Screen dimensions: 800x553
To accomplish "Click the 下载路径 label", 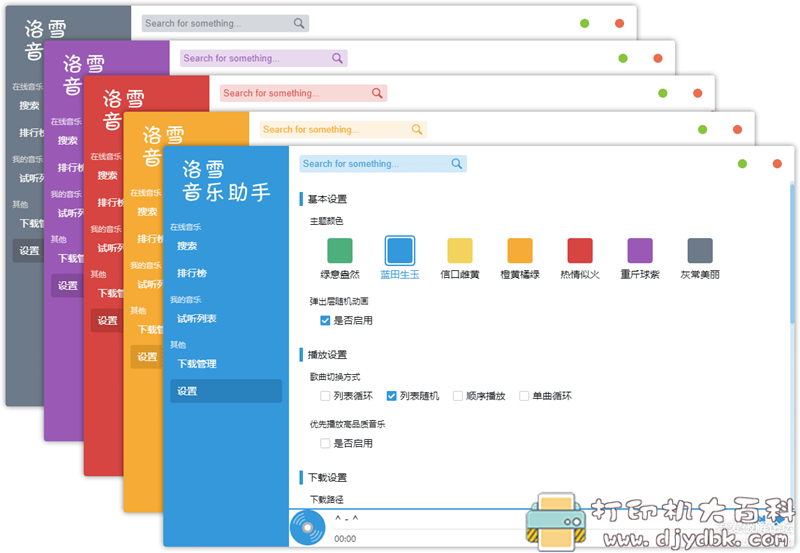I will pyautogui.click(x=327, y=499).
